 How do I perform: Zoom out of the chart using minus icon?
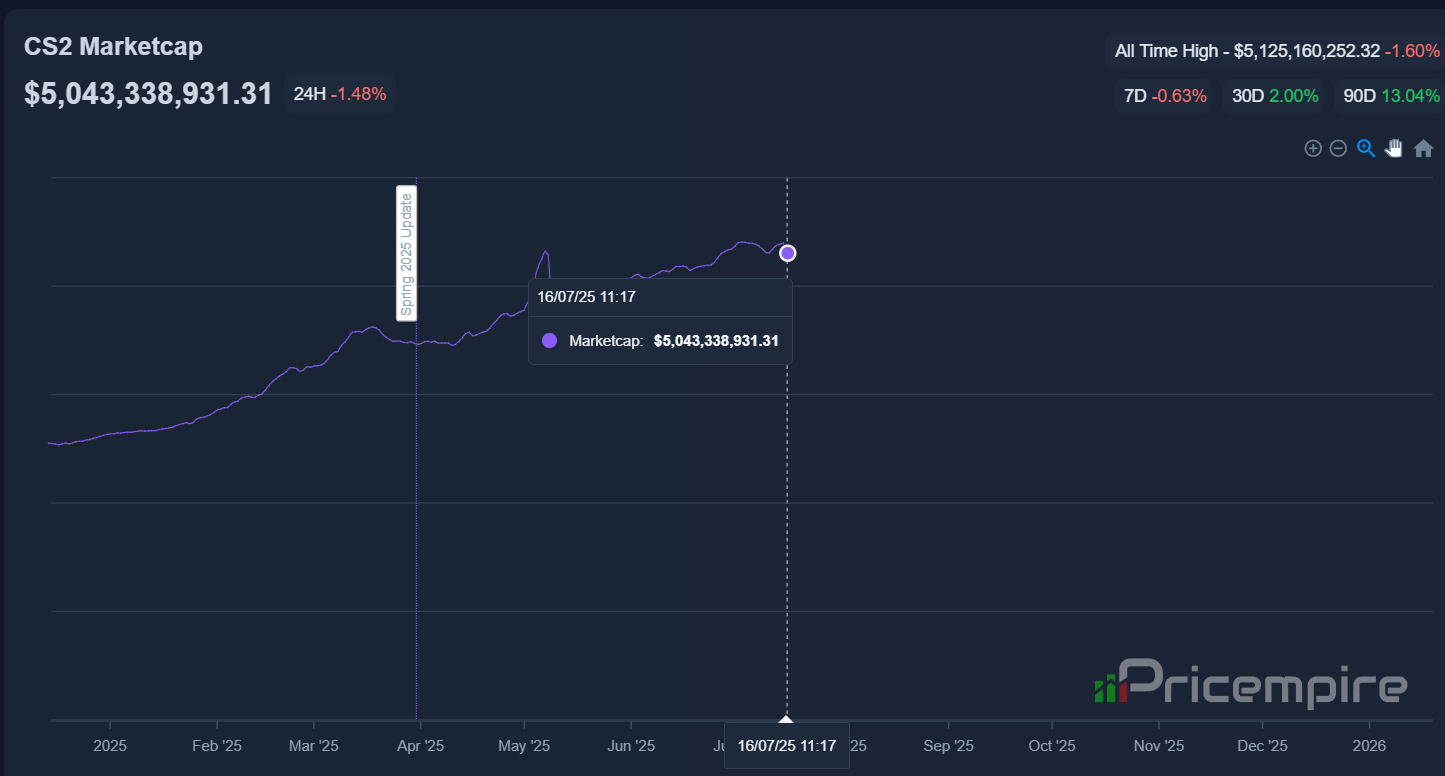(x=1338, y=147)
